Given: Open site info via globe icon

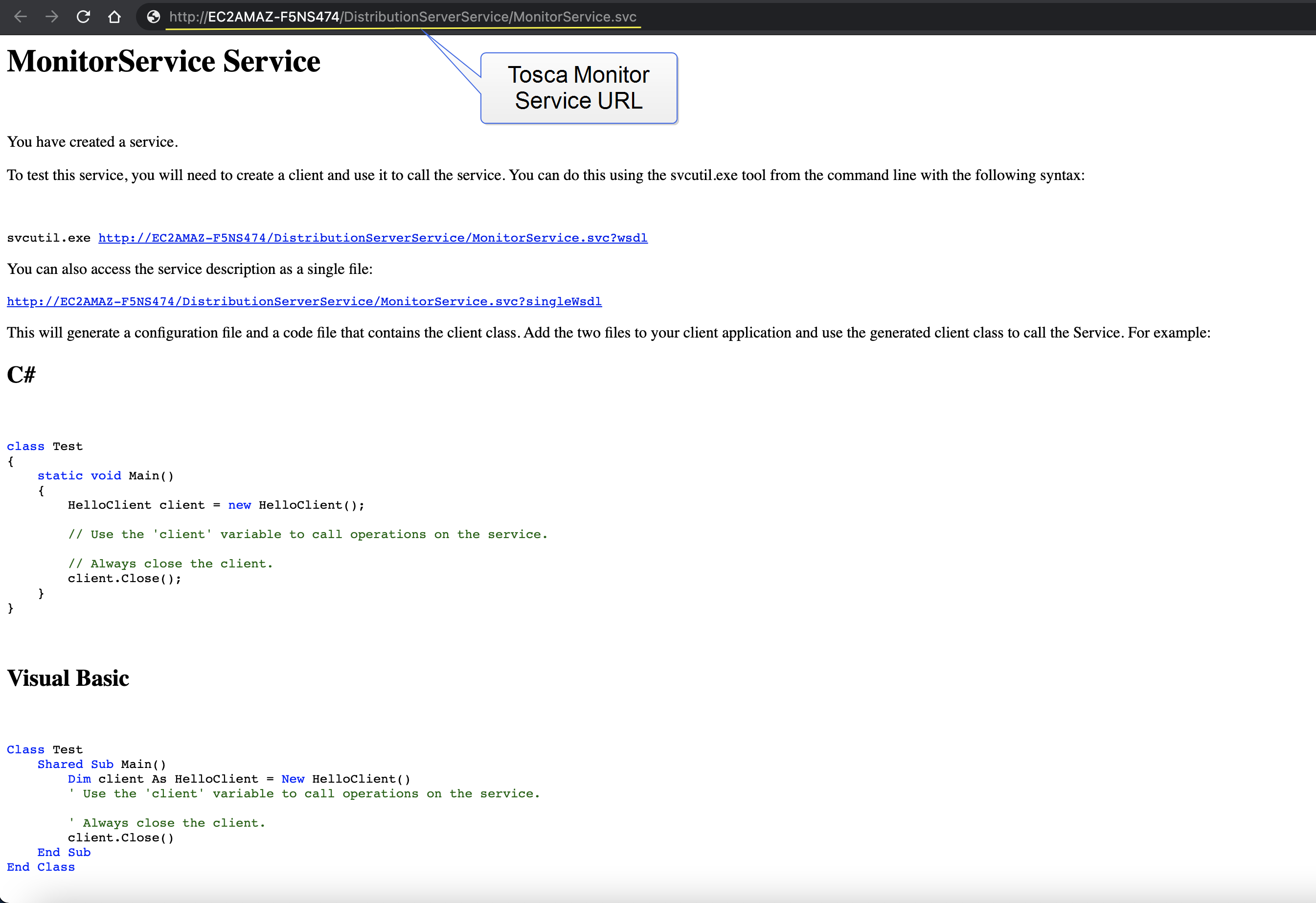Looking at the screenshot, I should pos(153,17).
